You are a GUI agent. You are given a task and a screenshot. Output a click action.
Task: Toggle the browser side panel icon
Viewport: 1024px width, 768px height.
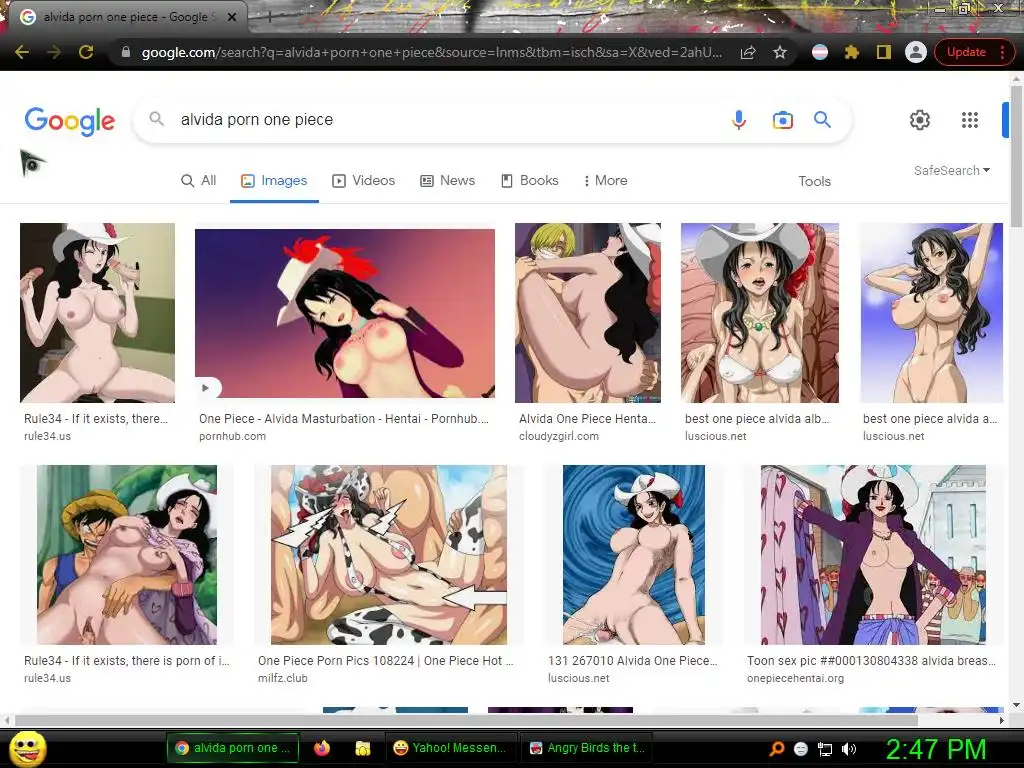click(x=884, y=52)
